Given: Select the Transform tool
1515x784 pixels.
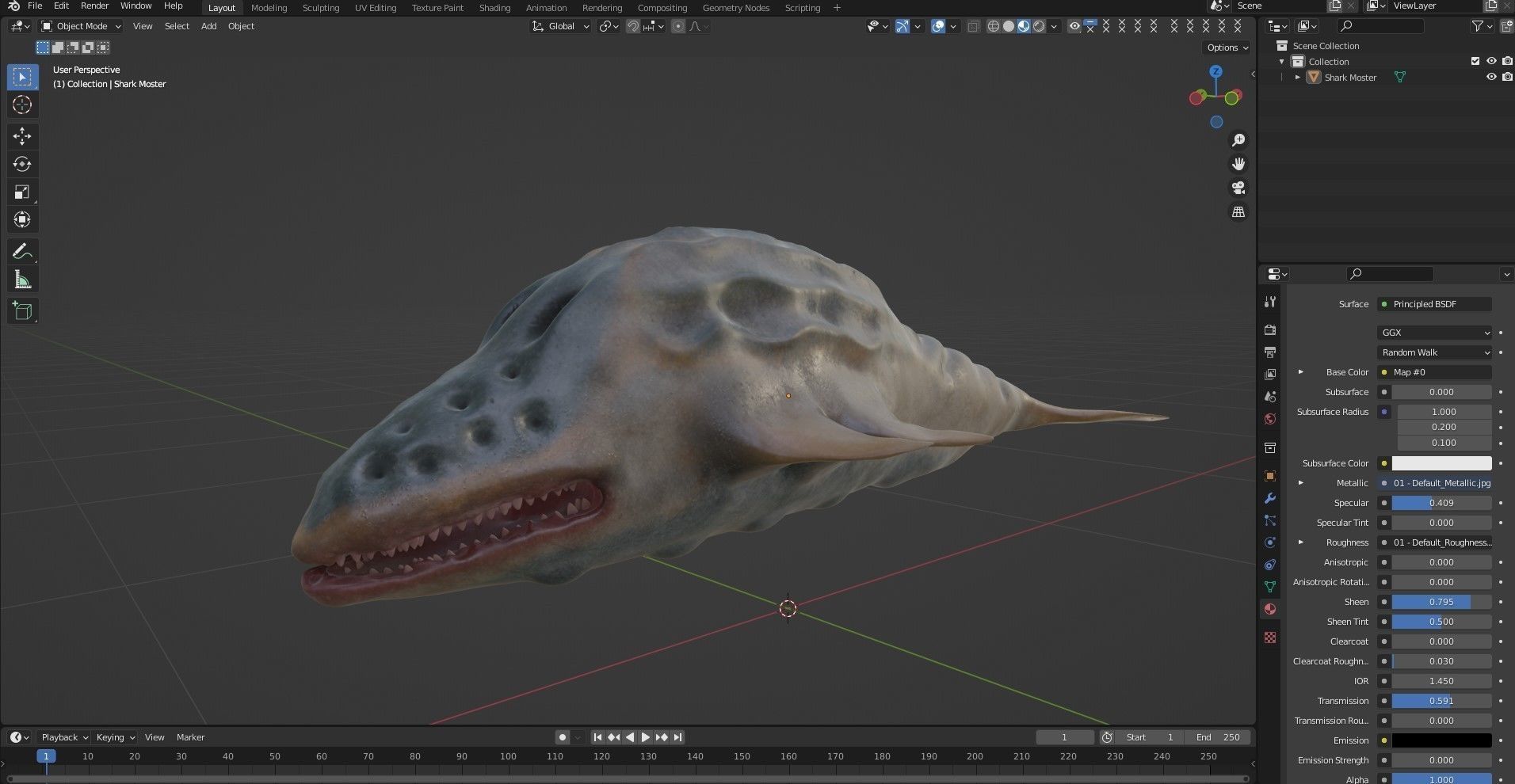Looking at the screenshot, I should point(22,219).
